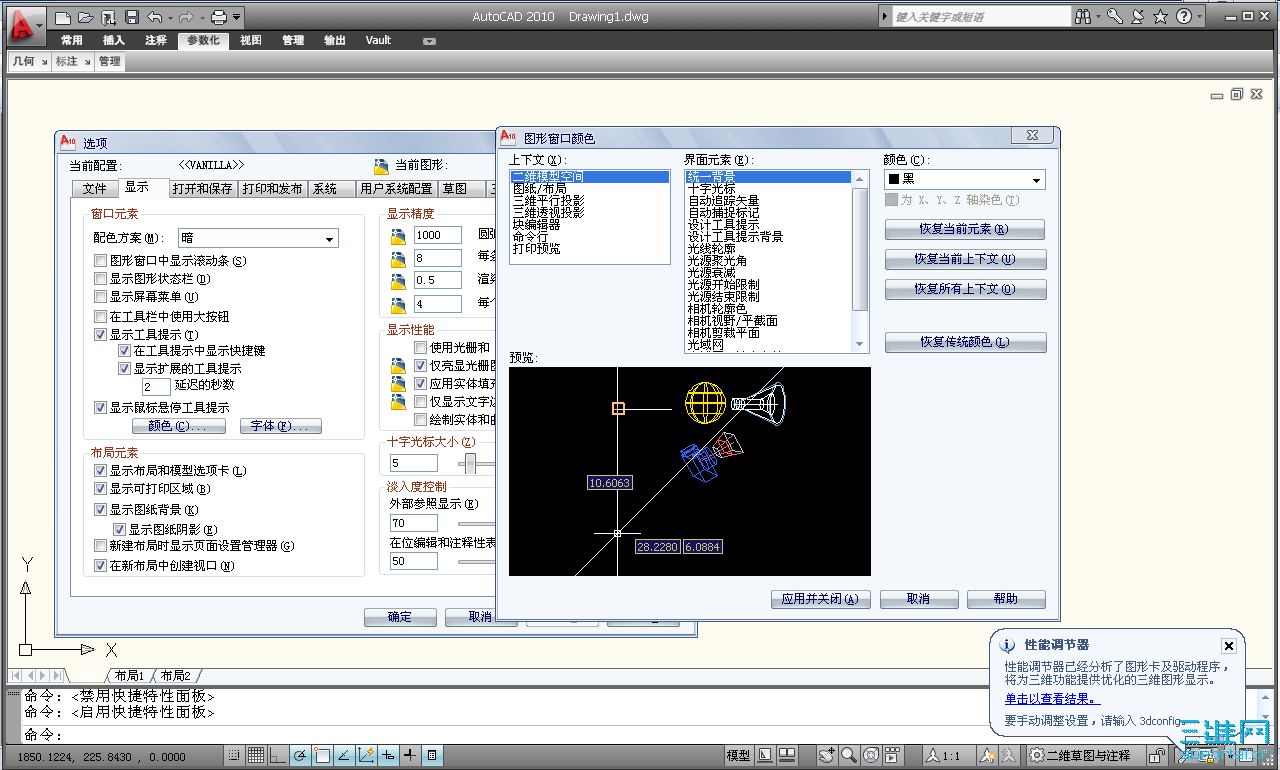Expand the quick access toolbar customize arrow
The width and height of the screenshot is (1280, 770).
point(236,17)
